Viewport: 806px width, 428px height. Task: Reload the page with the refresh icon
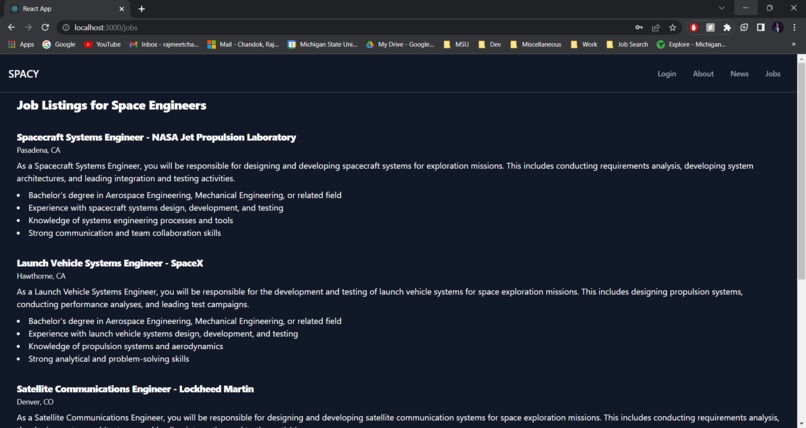tap(45, 27)
